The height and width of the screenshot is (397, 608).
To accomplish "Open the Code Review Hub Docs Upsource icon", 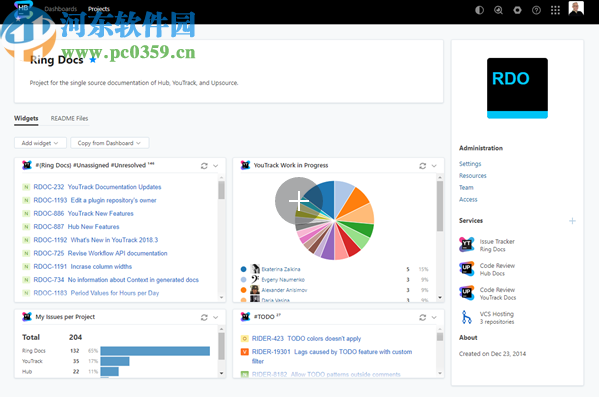I will coord(467,269).
